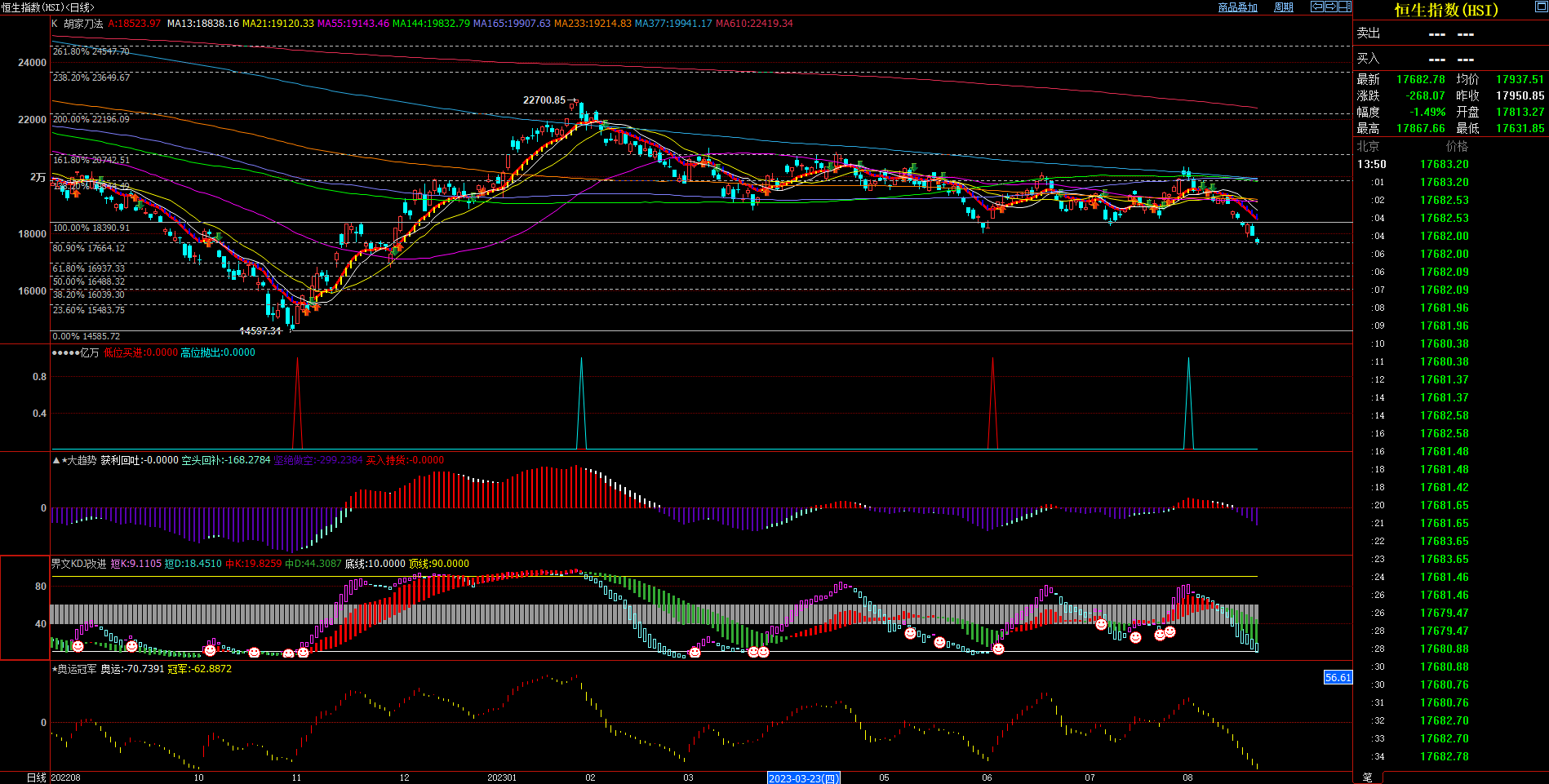Viewport: 1549px width, 784px height.
Task: Open the 商品叠加 overlay link
Action: tap(1237, 7)
